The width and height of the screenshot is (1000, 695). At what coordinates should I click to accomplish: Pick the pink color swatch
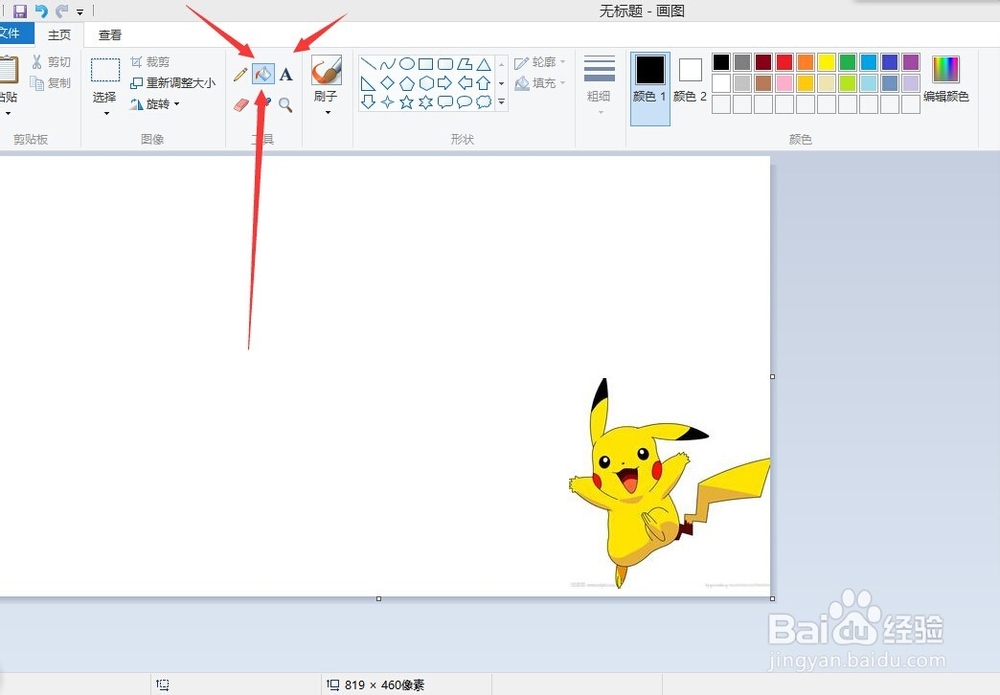[784, 83]
